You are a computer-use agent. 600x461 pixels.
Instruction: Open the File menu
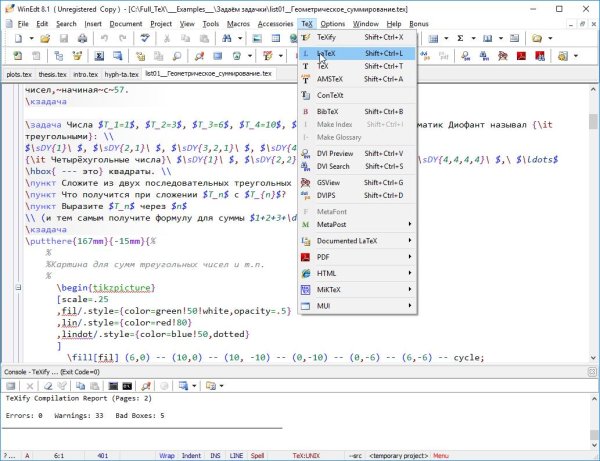23,24
